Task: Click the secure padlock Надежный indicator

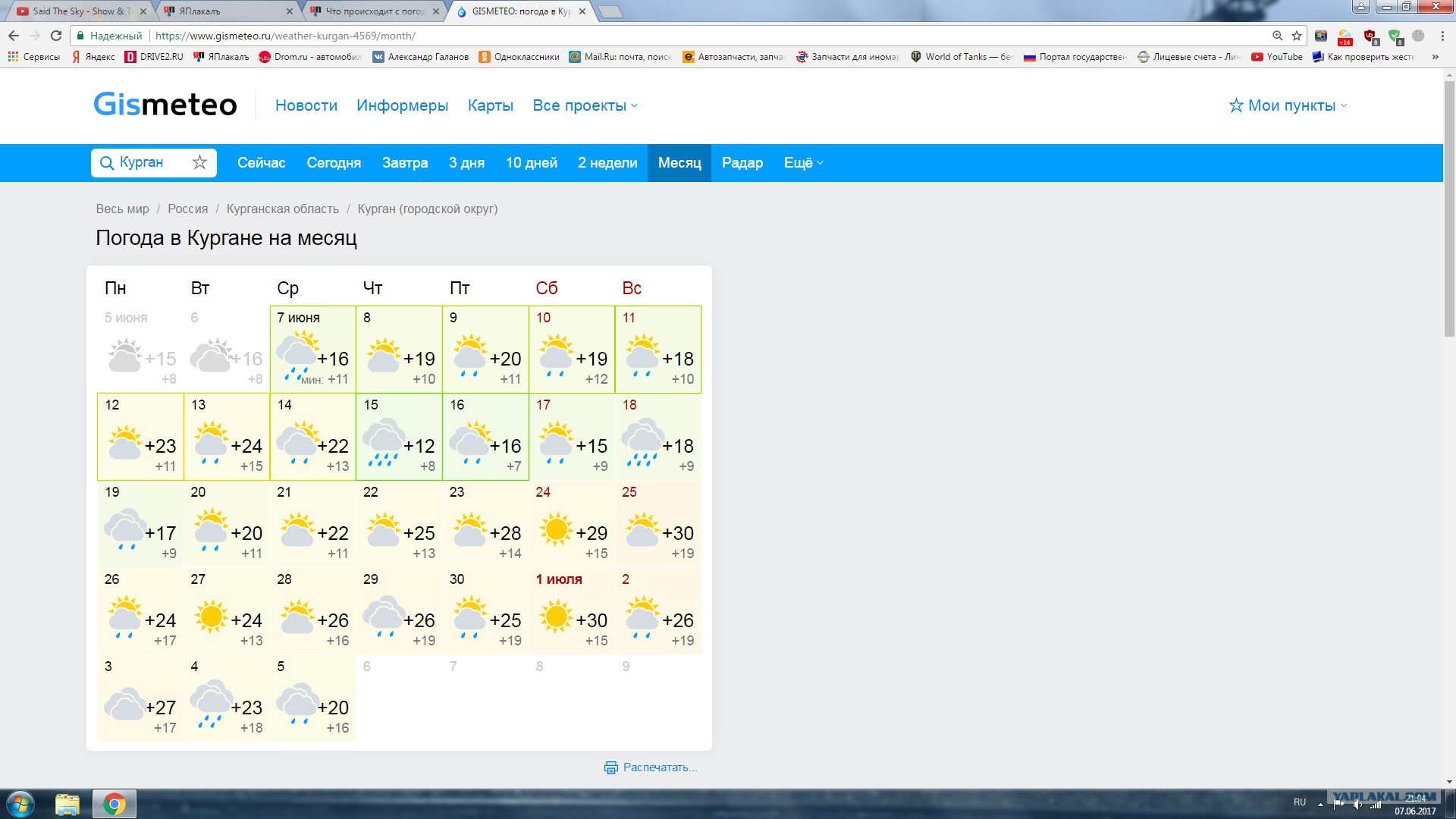Action: click(x=110, y=36)
